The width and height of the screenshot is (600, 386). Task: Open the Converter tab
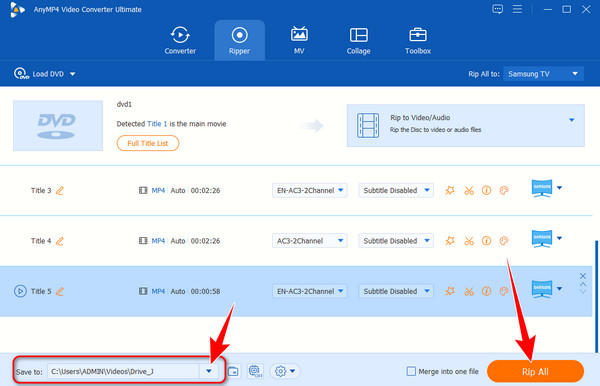(180, 40)
